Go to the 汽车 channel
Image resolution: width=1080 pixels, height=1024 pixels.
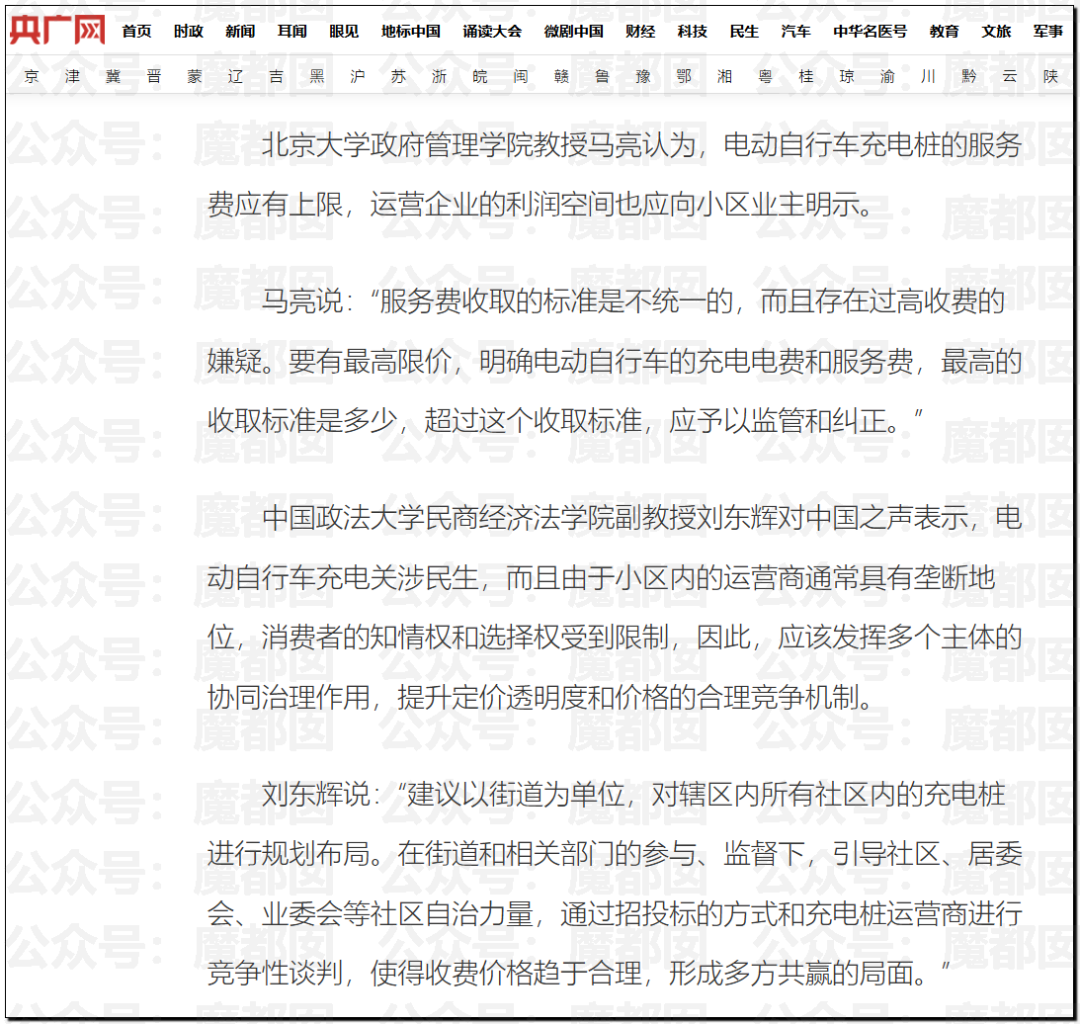796,31
